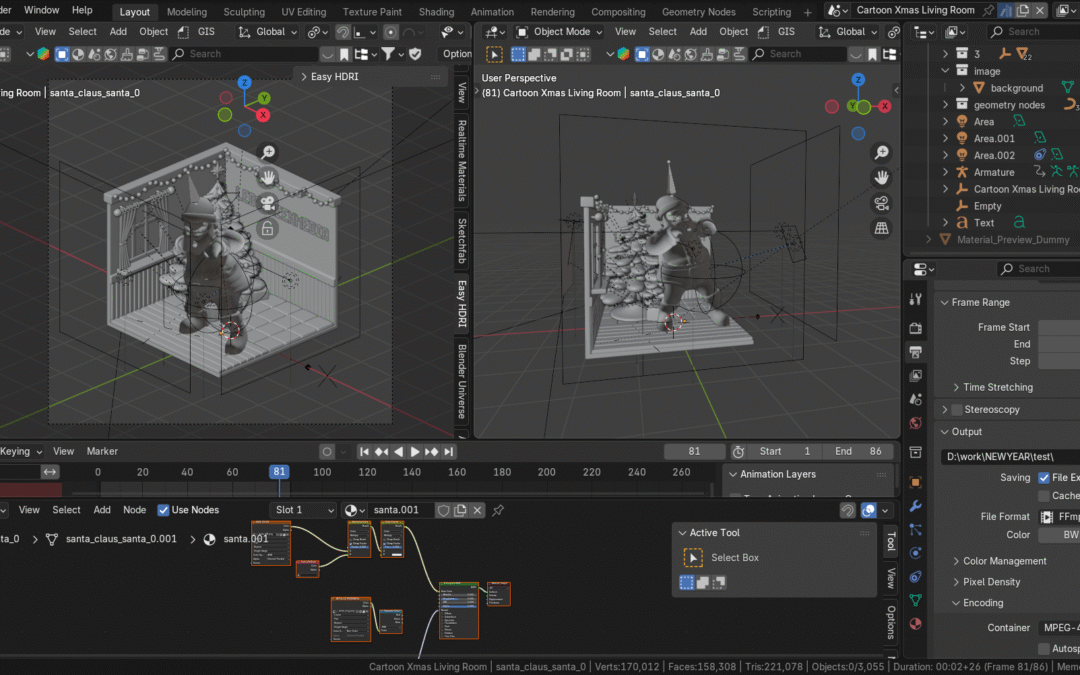Expand the Color Management subpanel
The height and width of the screenshot is (675, 1080).
tap(957, 561)
